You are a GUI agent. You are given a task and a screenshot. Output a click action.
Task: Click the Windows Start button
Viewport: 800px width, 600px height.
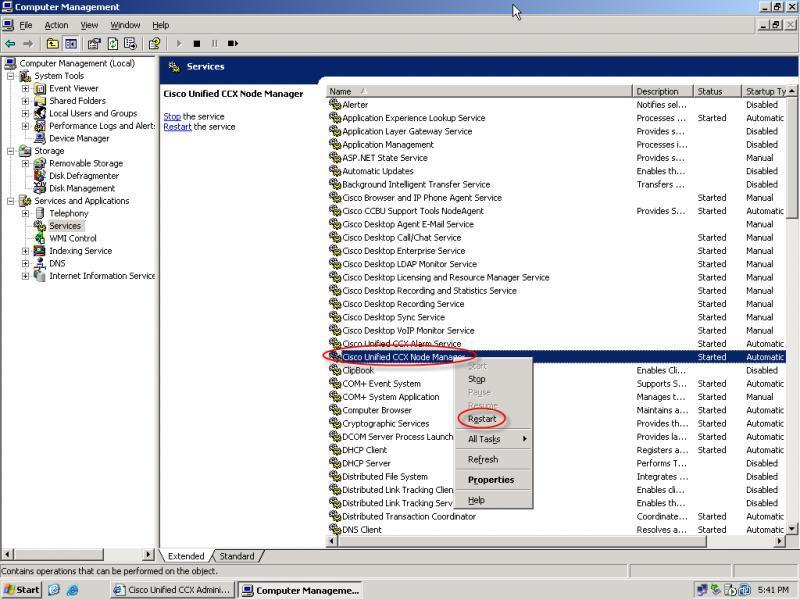[x=21, y=590]
